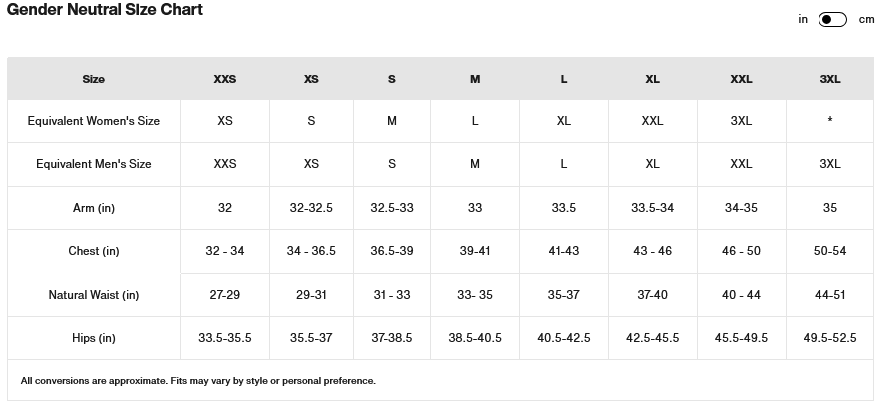Select the natural waist value 27-29
This screenshot has width=884, height=412.
pyautogui.click(x=225, y=295)
